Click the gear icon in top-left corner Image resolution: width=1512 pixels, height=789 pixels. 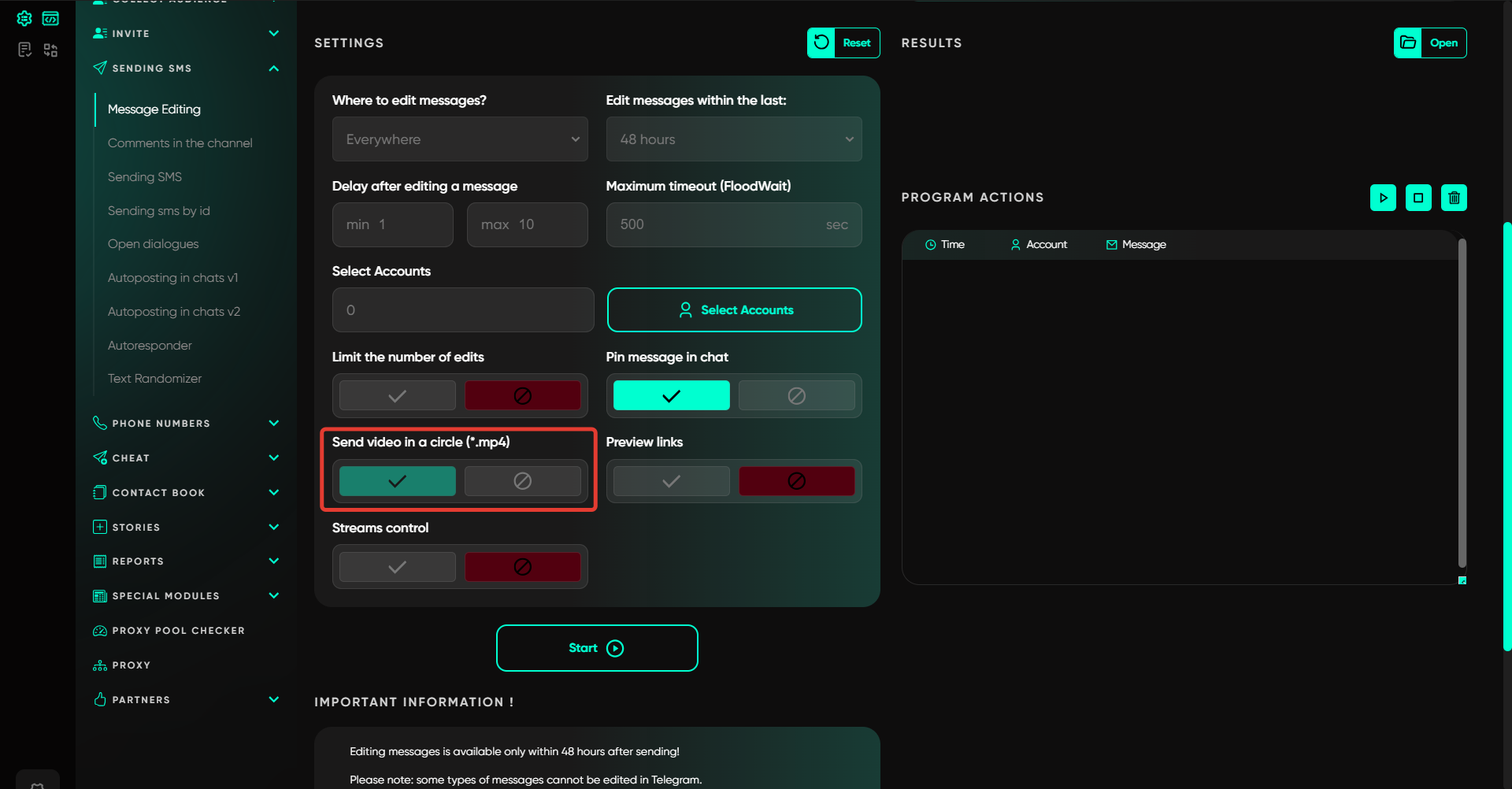24,18
